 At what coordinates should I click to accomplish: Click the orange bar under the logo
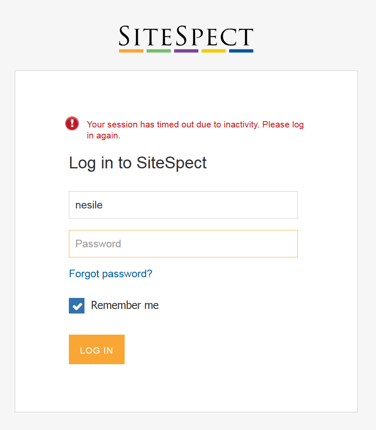(x=131, y=51)
